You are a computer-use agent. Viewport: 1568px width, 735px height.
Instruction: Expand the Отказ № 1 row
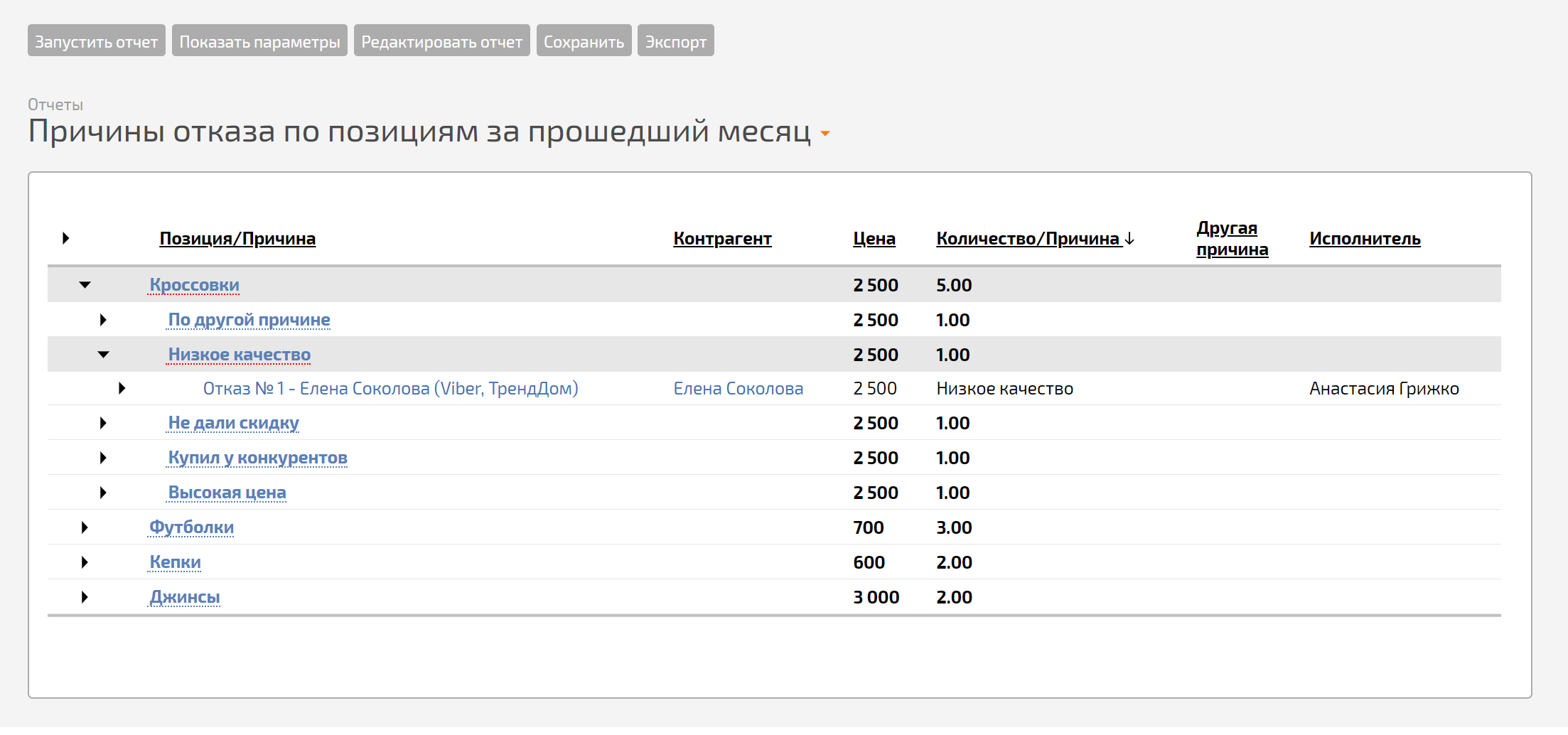pyautogui.click(x=122, y=389)
